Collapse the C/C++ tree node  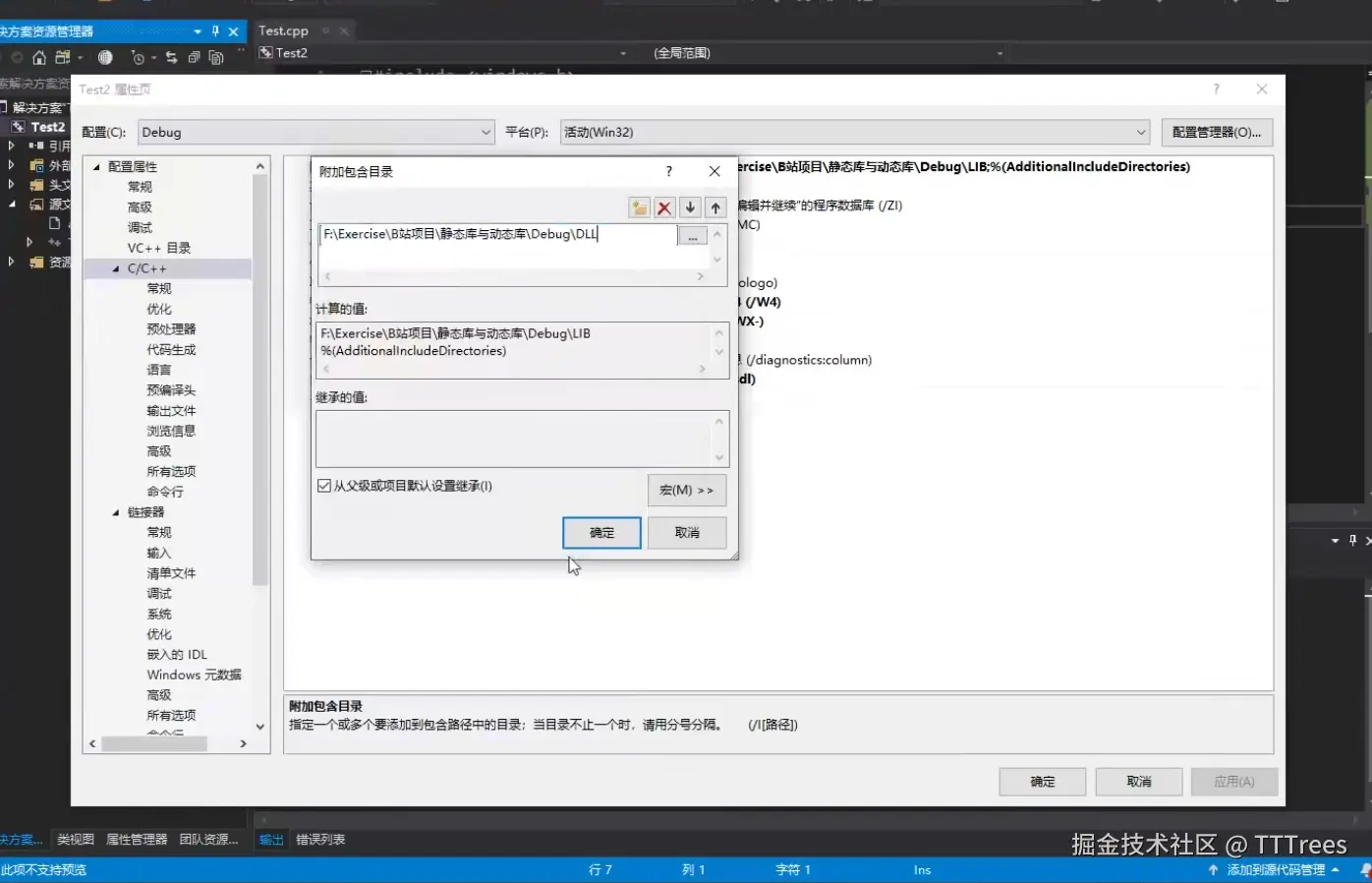(x=116, y=268)
